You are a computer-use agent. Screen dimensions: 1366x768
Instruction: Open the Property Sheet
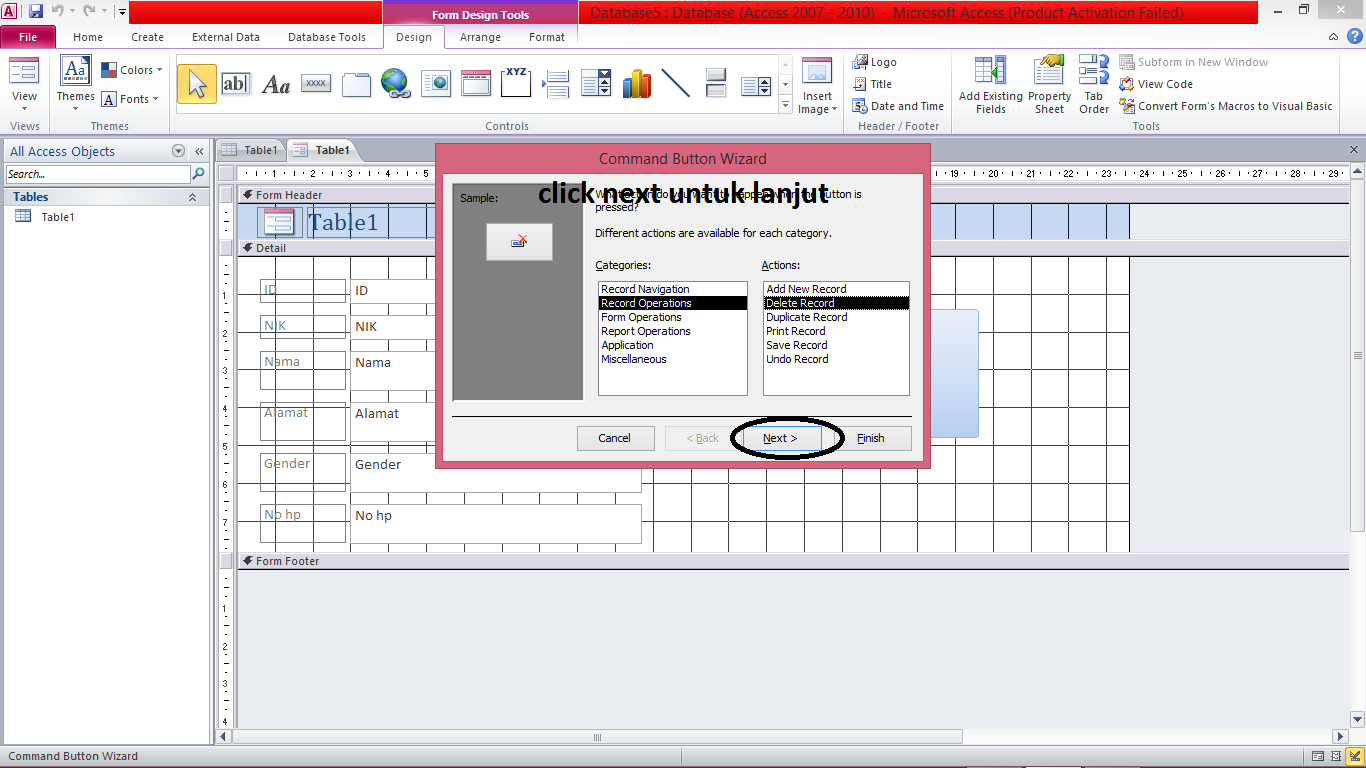click(1049, 84)
